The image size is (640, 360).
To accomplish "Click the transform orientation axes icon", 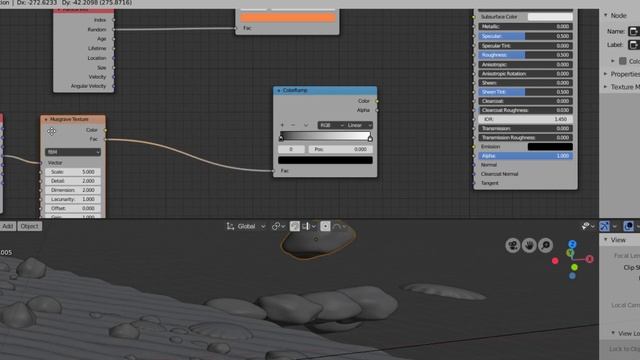I will [x=230, y=226].
